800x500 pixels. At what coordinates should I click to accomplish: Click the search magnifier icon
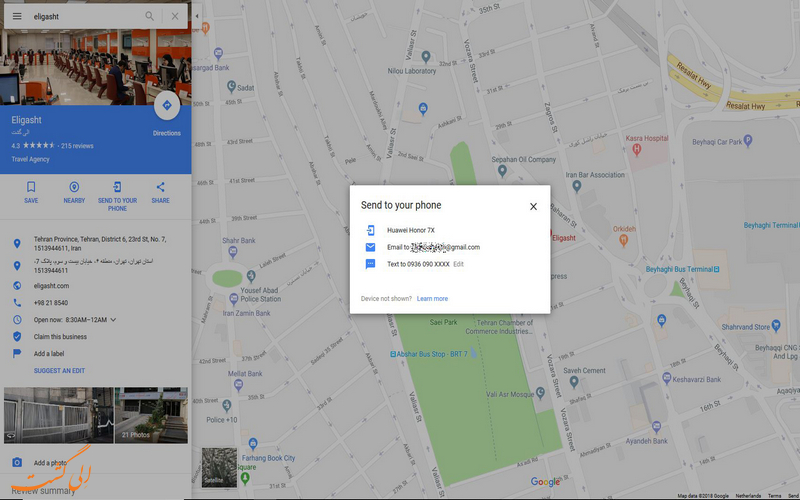coord(149,16)
